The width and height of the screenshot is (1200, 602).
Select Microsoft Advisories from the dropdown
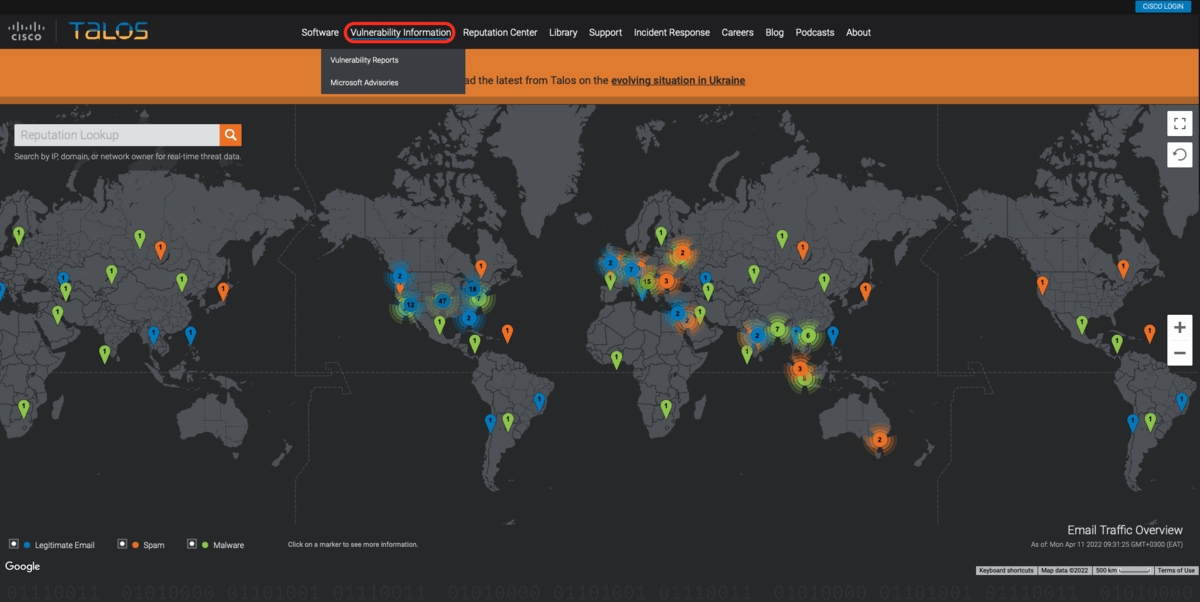coord(364,83)
